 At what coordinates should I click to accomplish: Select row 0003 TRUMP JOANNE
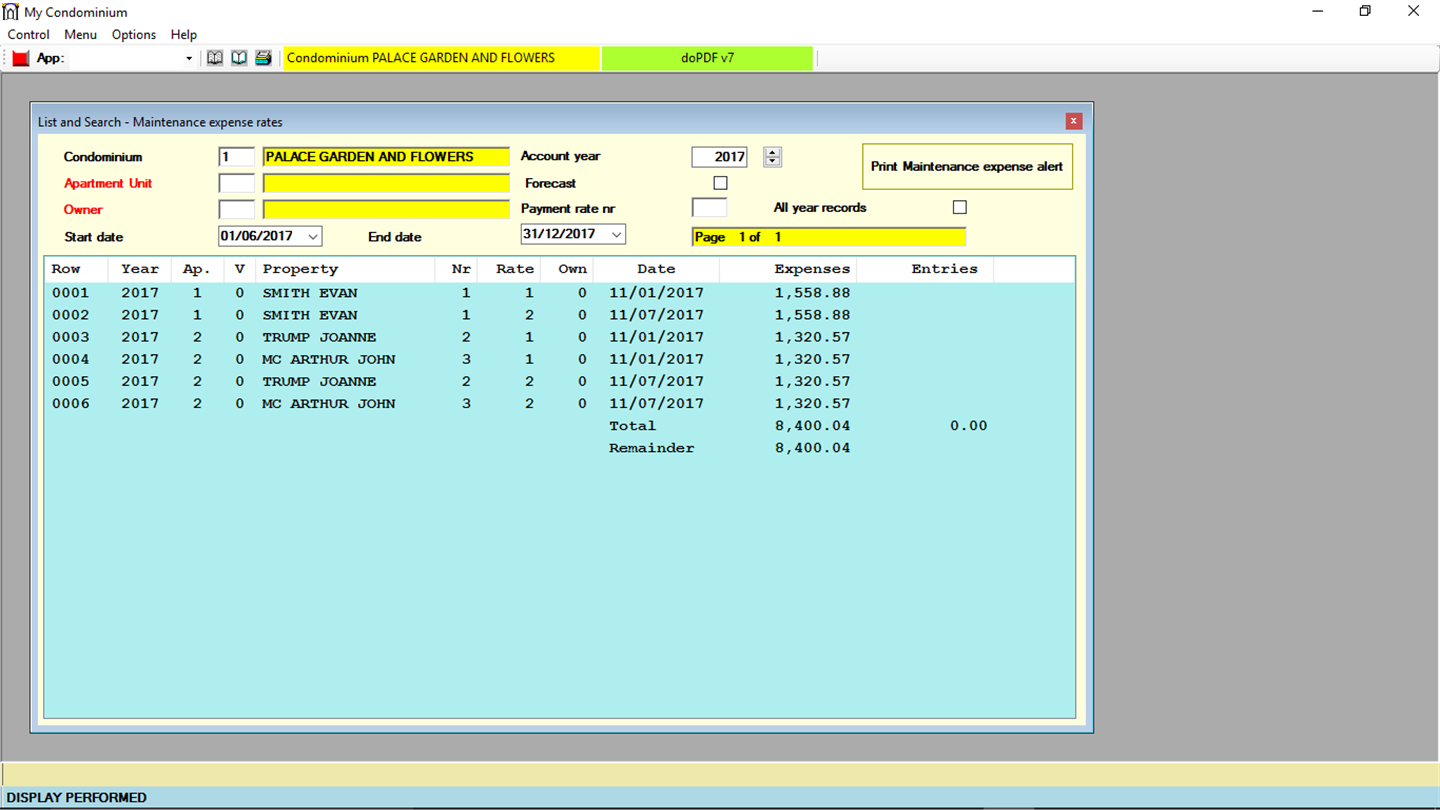[559, 337]
